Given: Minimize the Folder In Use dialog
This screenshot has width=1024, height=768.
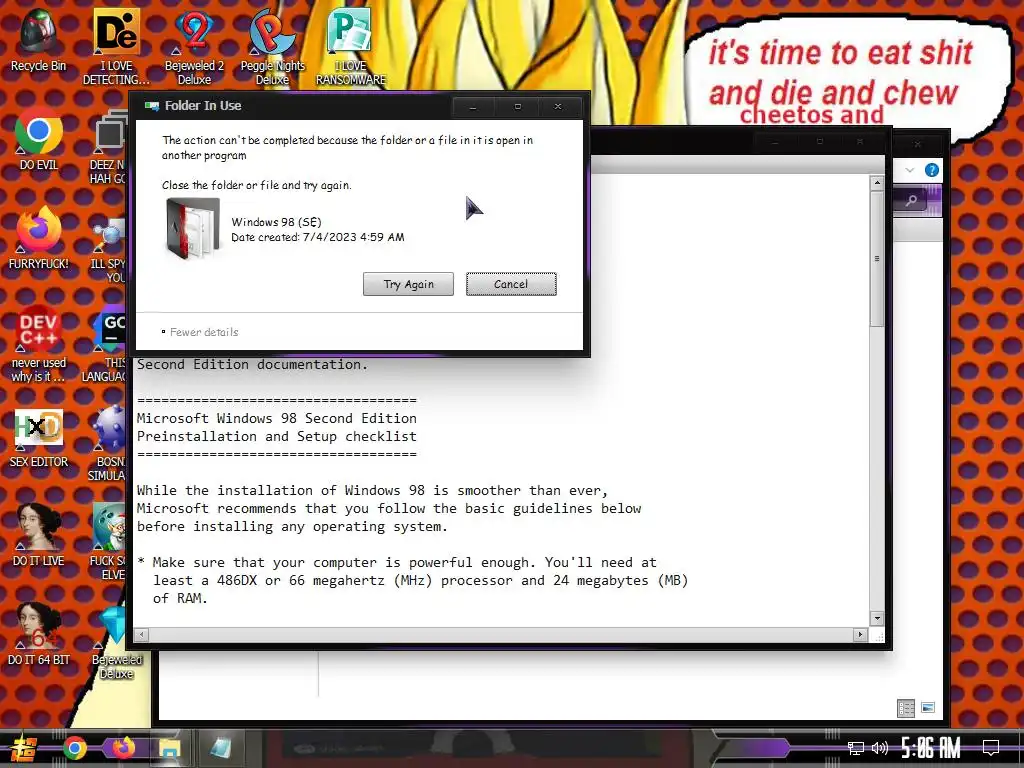Looking at the screenshot, I should [x=473, y=106].
